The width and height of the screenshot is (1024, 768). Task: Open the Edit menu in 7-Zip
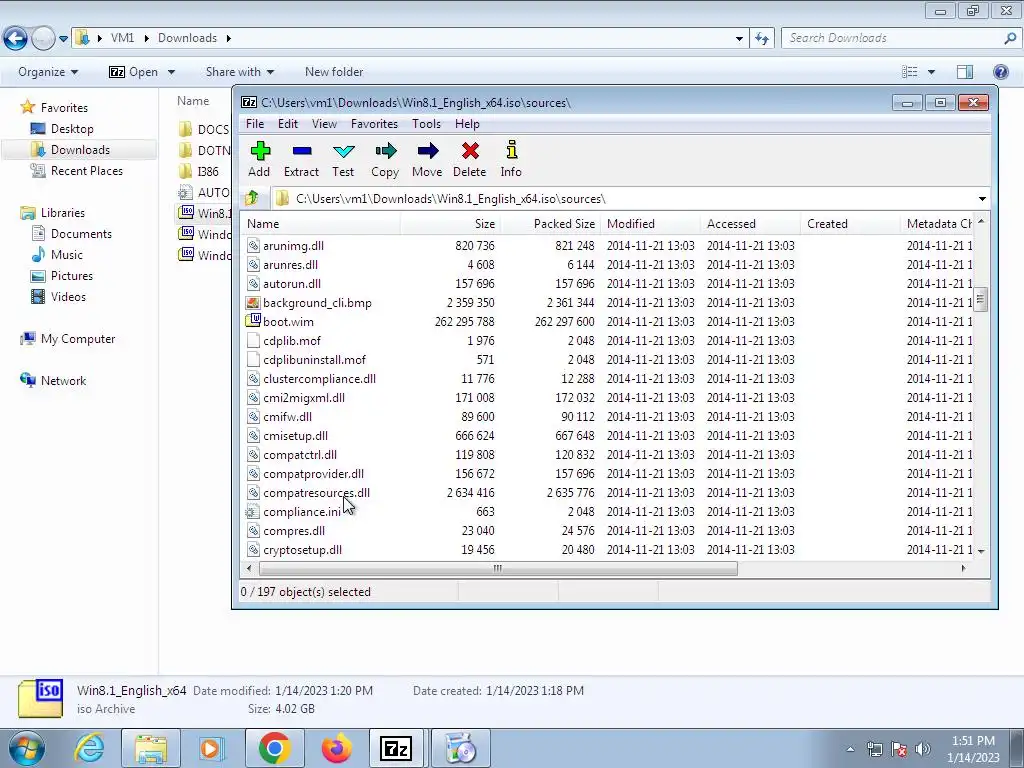coord(288,124)
